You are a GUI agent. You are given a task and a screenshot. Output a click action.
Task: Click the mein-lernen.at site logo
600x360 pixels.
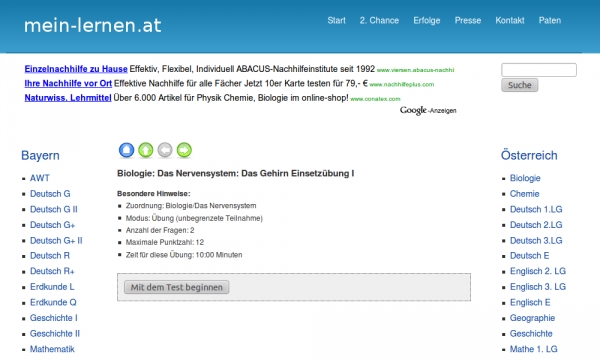click(93, 26)
